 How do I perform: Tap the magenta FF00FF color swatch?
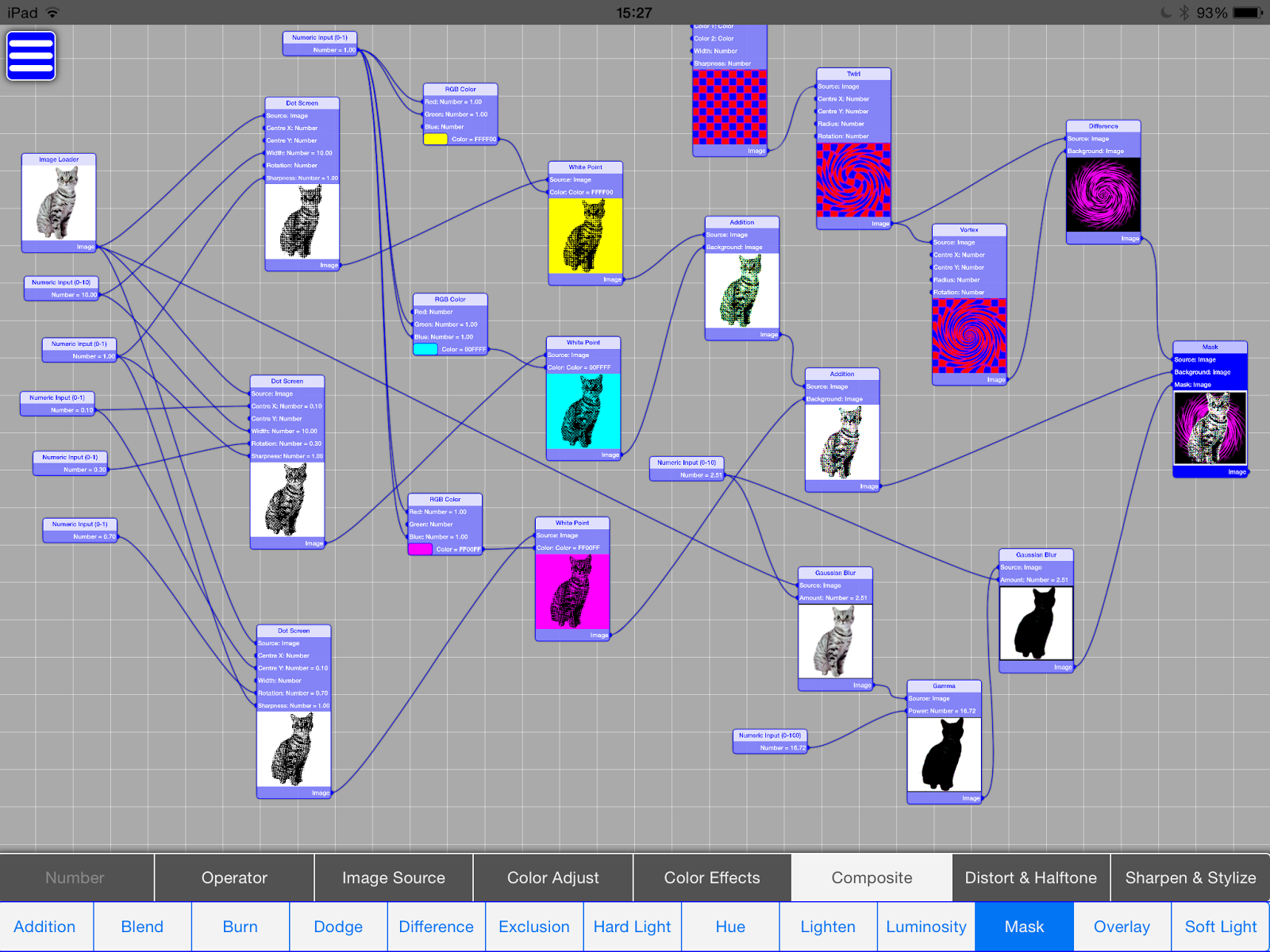point(420,549)
